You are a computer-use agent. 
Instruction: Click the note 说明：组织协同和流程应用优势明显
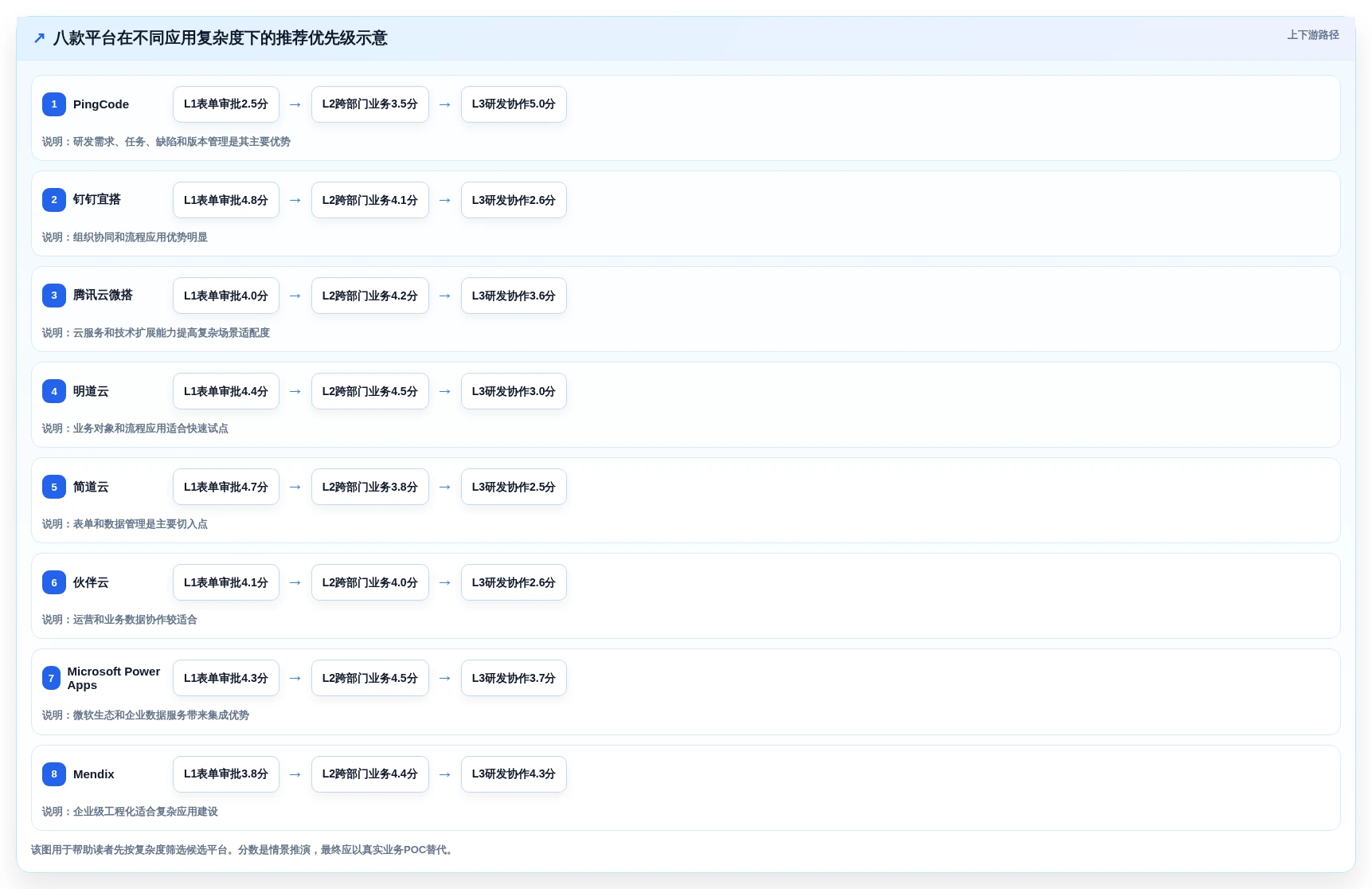coord(125,237)
